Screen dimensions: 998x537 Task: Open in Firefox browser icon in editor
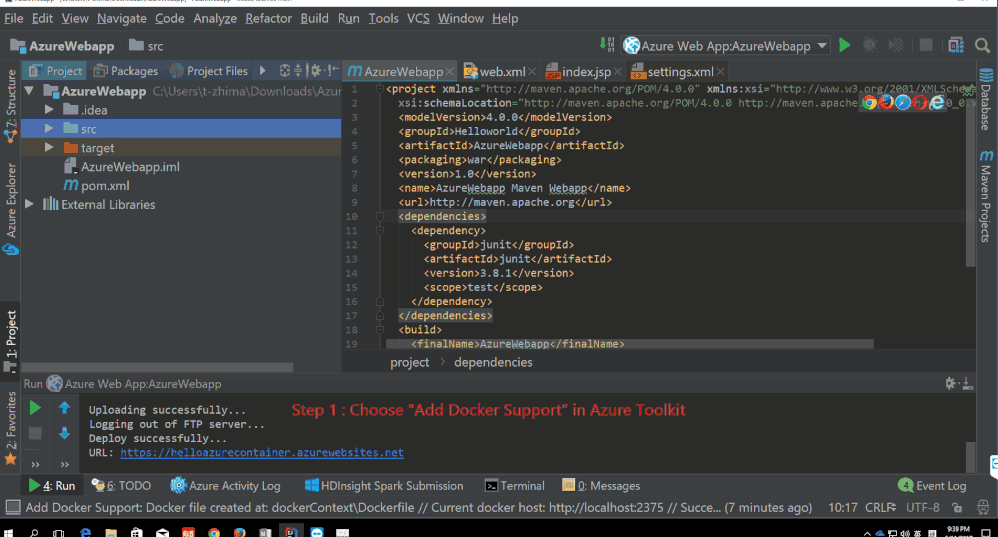click(886, 102)
